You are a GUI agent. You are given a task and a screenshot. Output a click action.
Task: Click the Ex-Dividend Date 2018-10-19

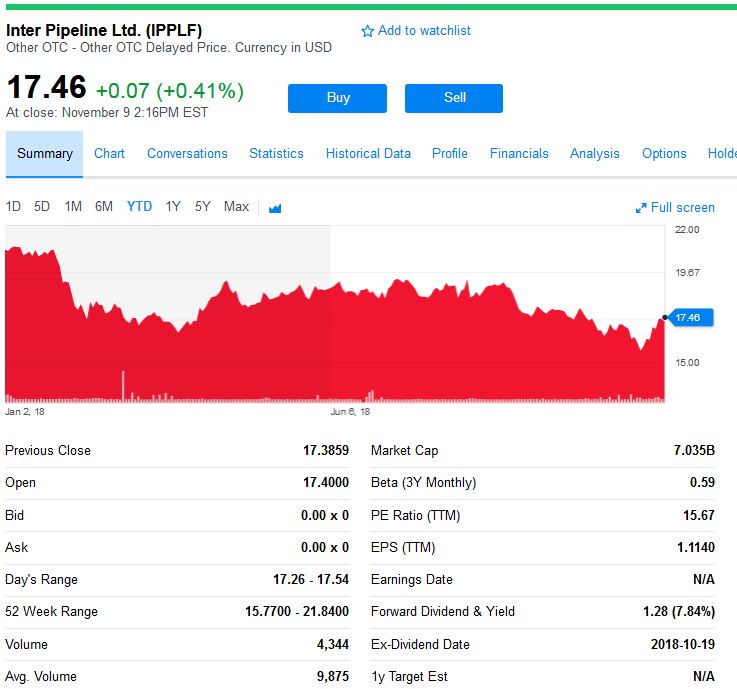pyautogui.click(x=683, y=644)
